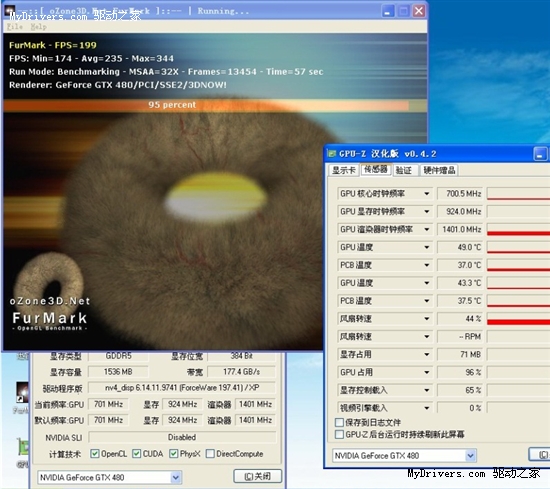Viewport: 550px width, 489px height.
Task: Switch to the 传感器 tab
Action: (x=376, y=169)
